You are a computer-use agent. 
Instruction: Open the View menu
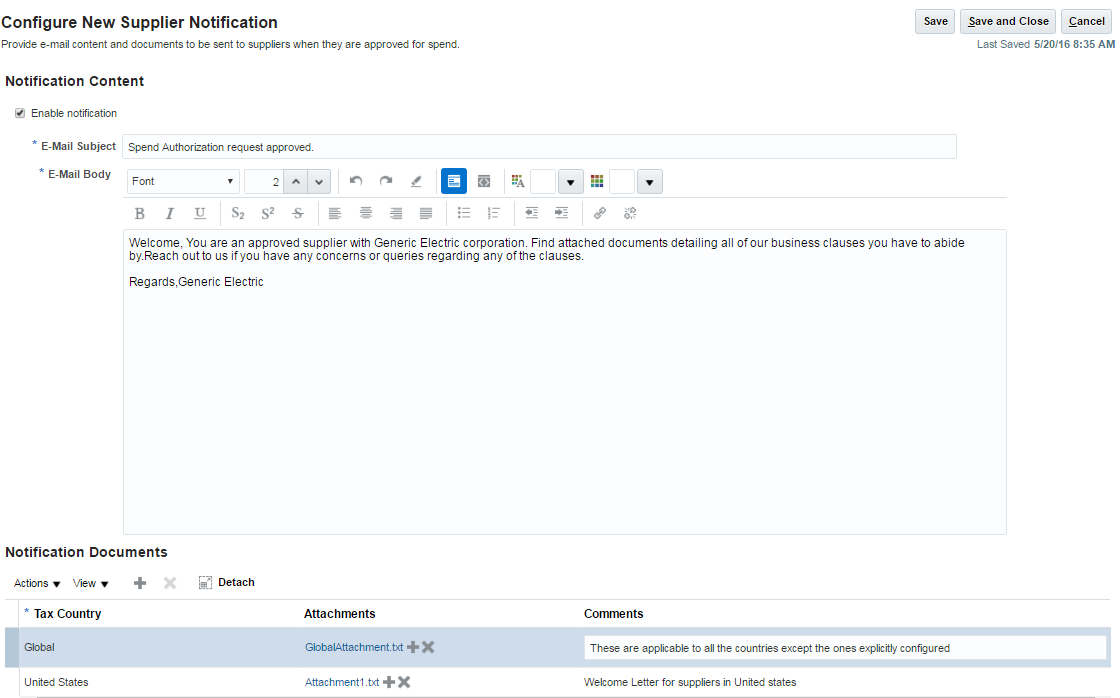tap(91, 583)
